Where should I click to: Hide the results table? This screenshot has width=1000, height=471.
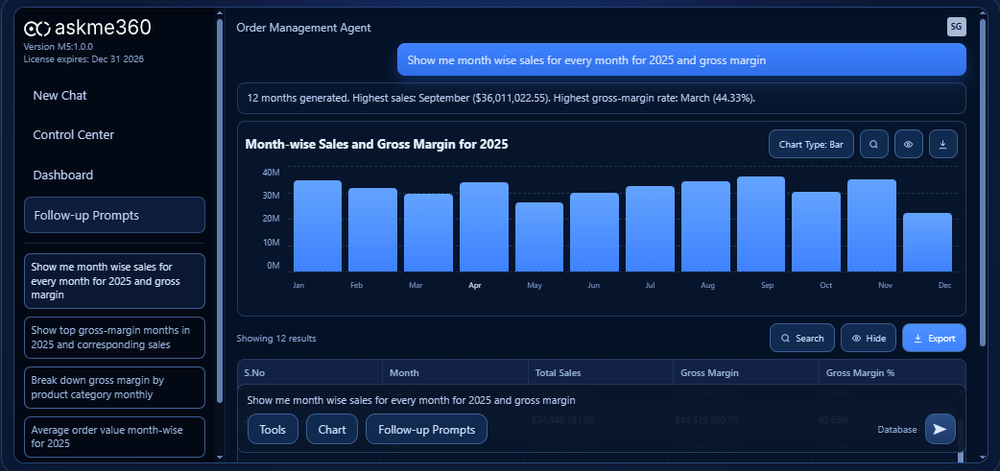(x=869, y=338)
